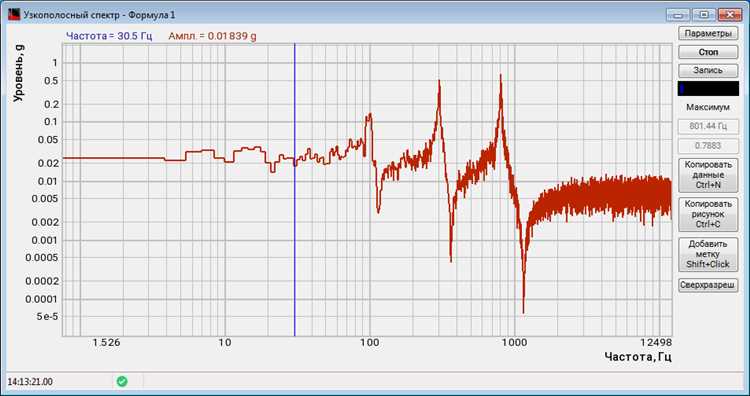
Task: Click the time 14:13:21.00 in status bar
Action: pyautogui.click(x=30, y=382)
